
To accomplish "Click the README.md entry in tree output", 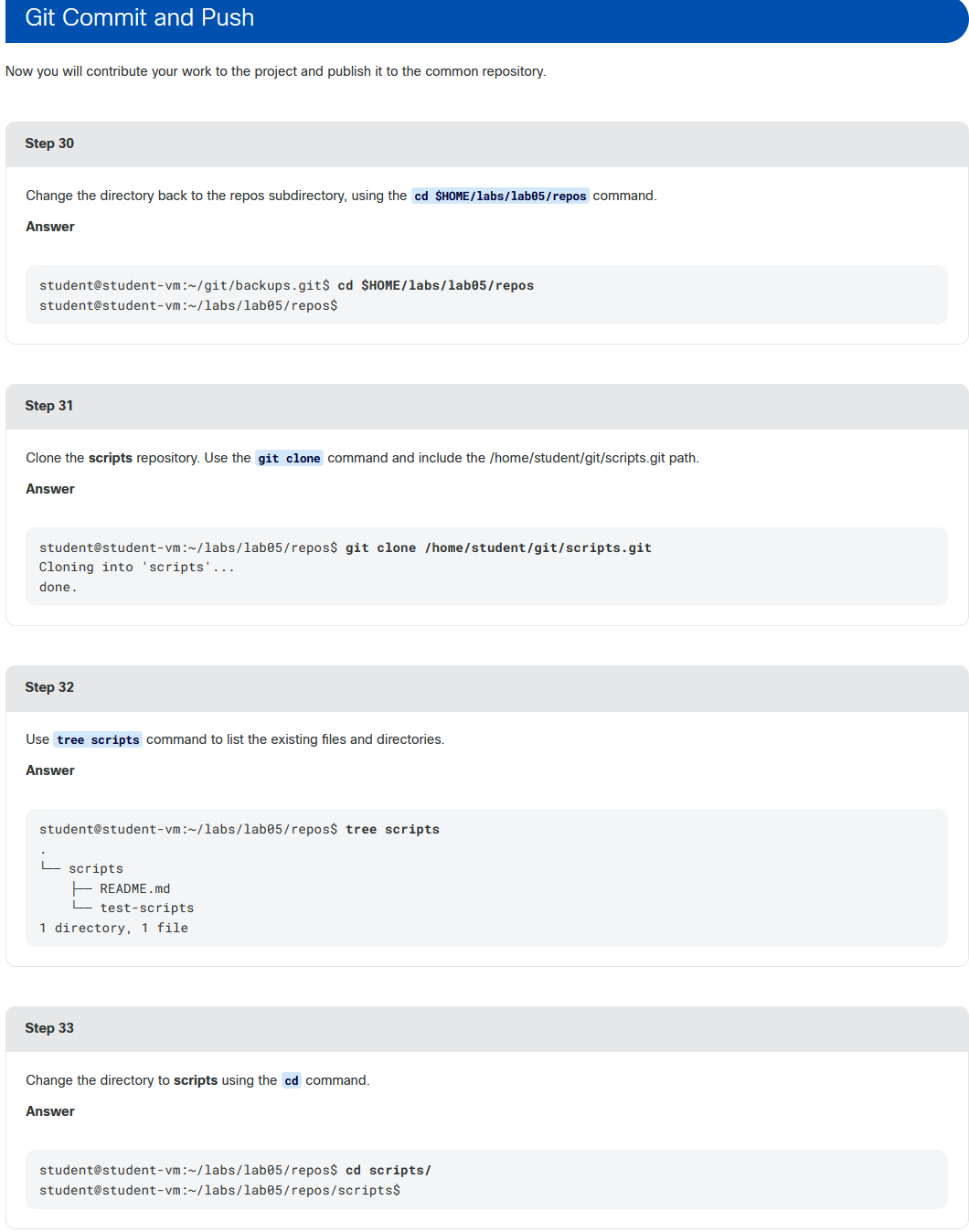I will [x=135, y=888].
